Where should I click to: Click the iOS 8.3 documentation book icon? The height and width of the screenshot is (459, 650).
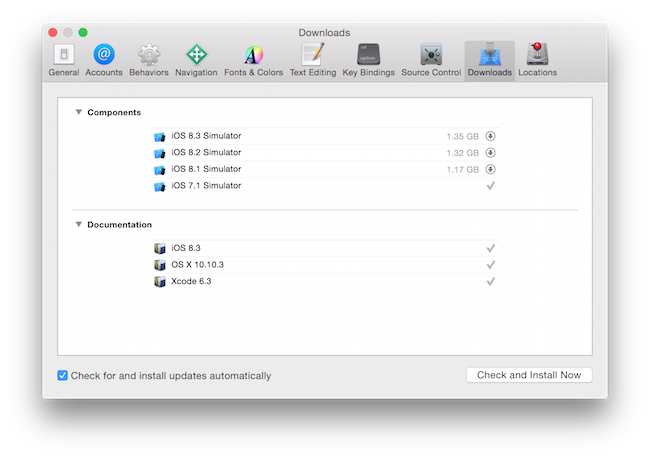click(x=160, y=248)
